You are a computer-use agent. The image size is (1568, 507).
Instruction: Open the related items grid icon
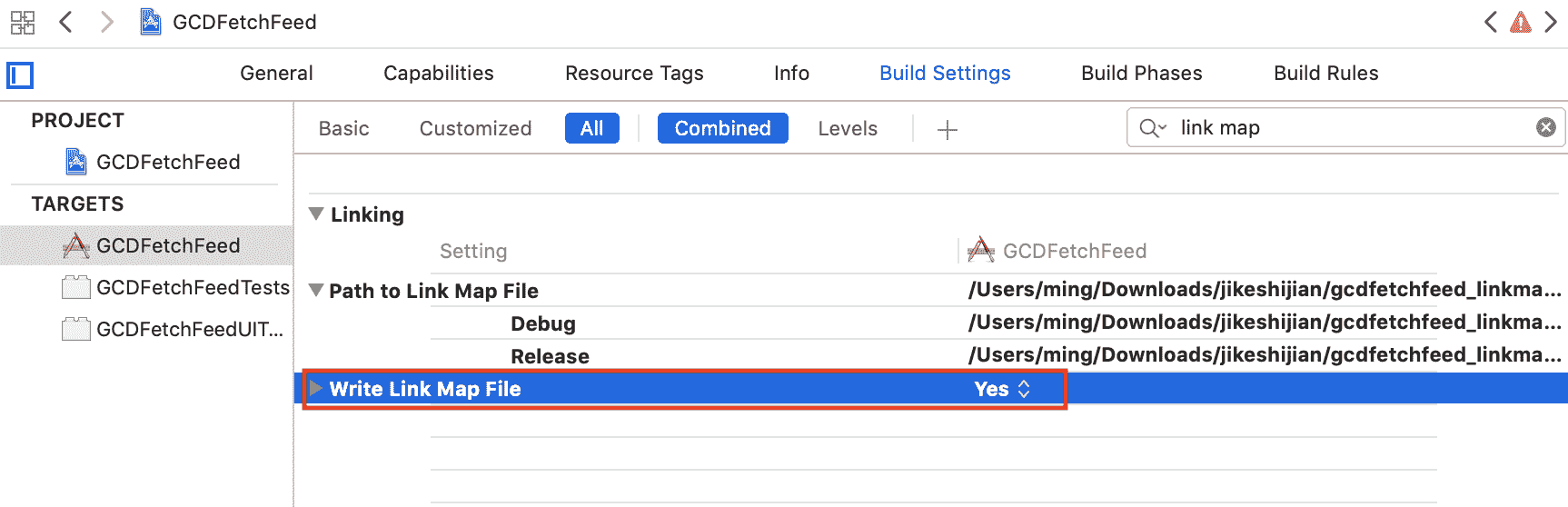click(x=23, y=22)
